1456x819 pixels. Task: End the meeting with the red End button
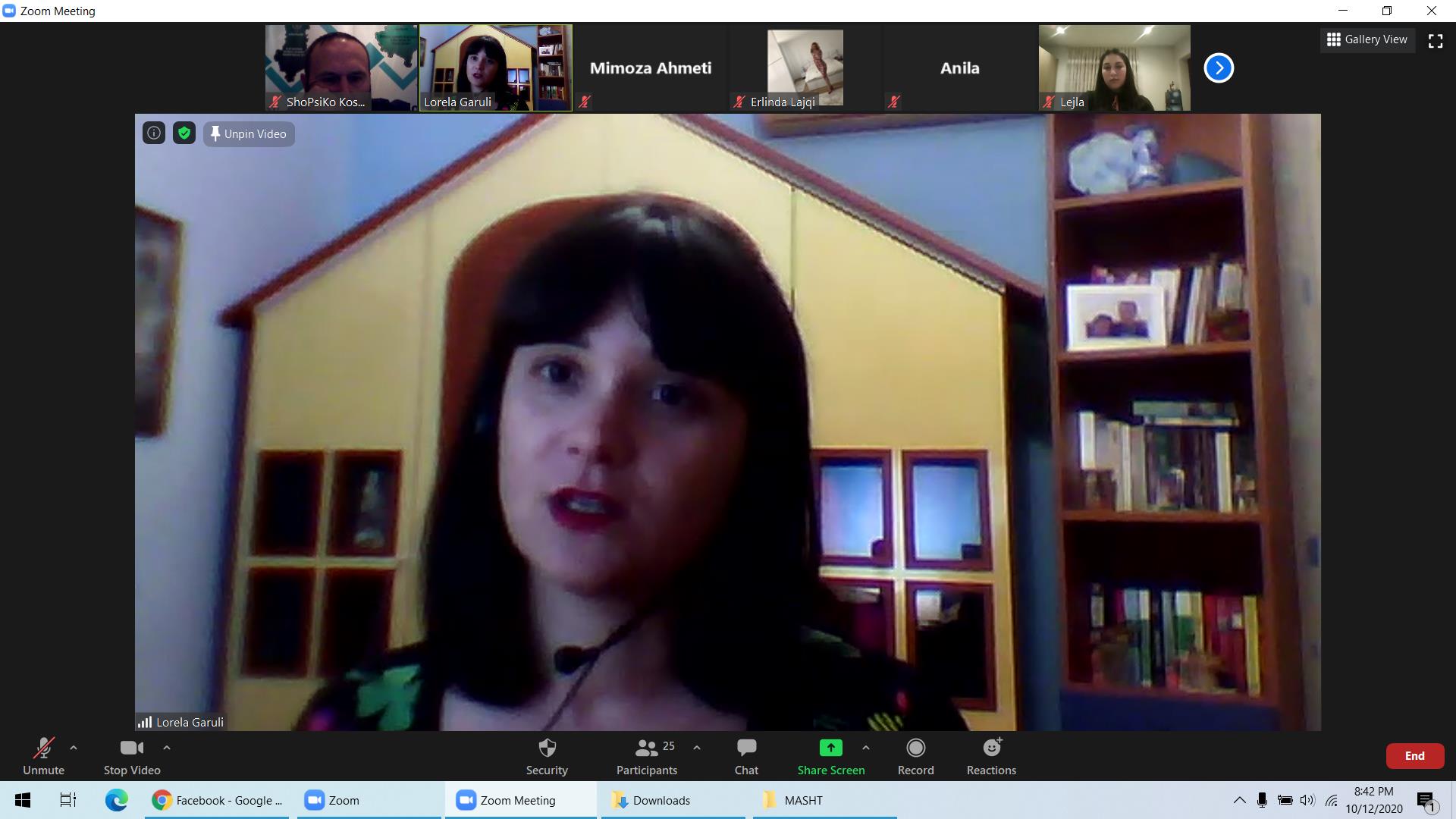[x=1414, y=756]
